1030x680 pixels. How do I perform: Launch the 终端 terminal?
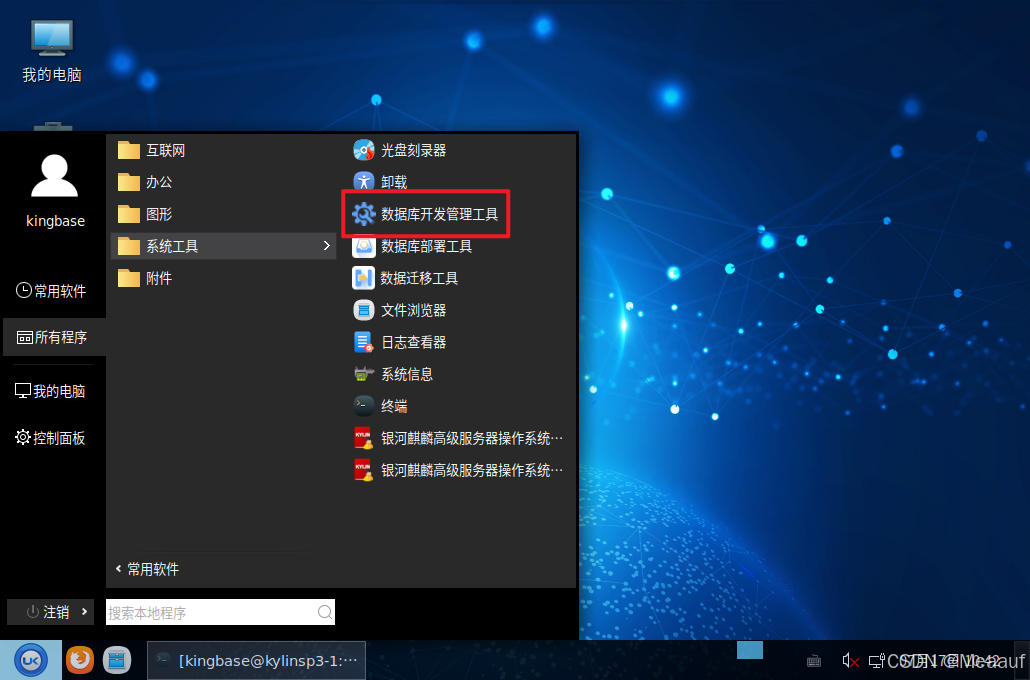click(380, 406)
